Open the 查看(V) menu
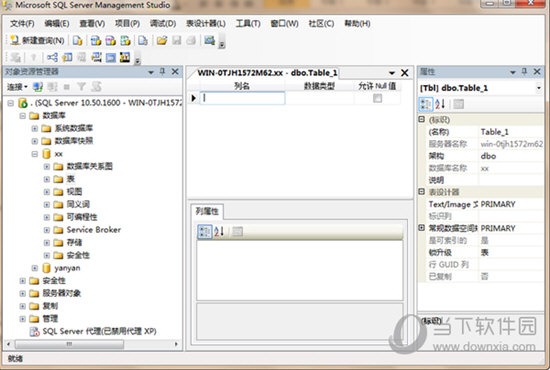 pos(92,23)
